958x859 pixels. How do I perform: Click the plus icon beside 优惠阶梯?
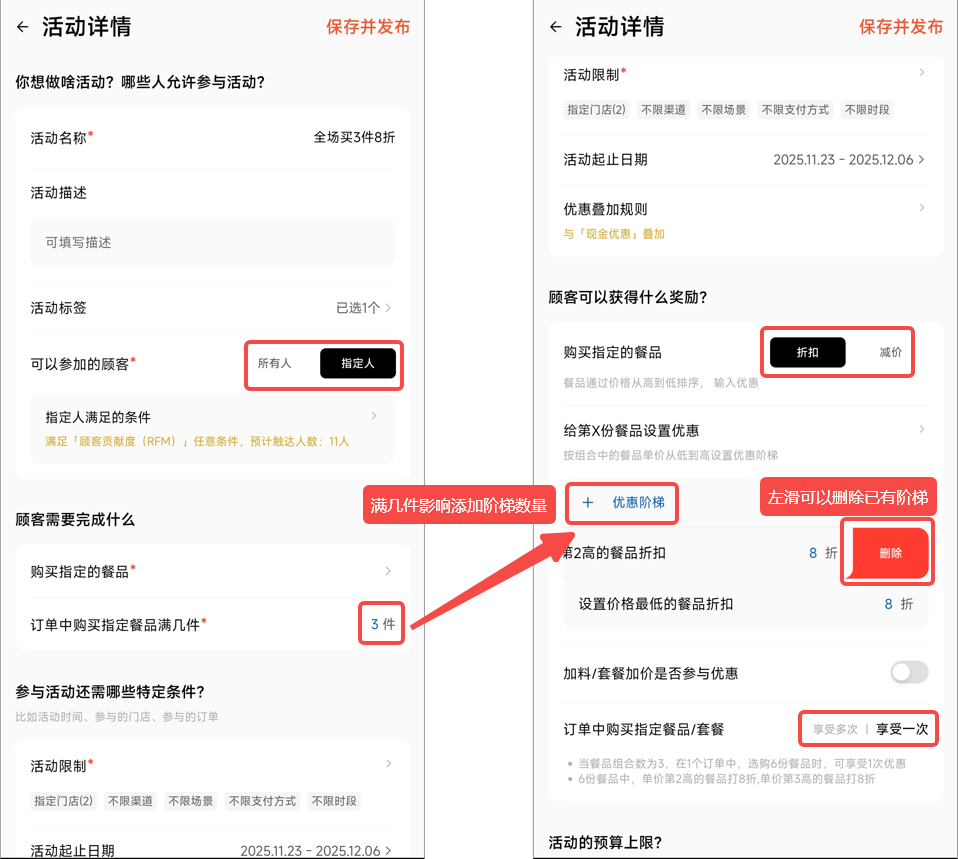588,502
